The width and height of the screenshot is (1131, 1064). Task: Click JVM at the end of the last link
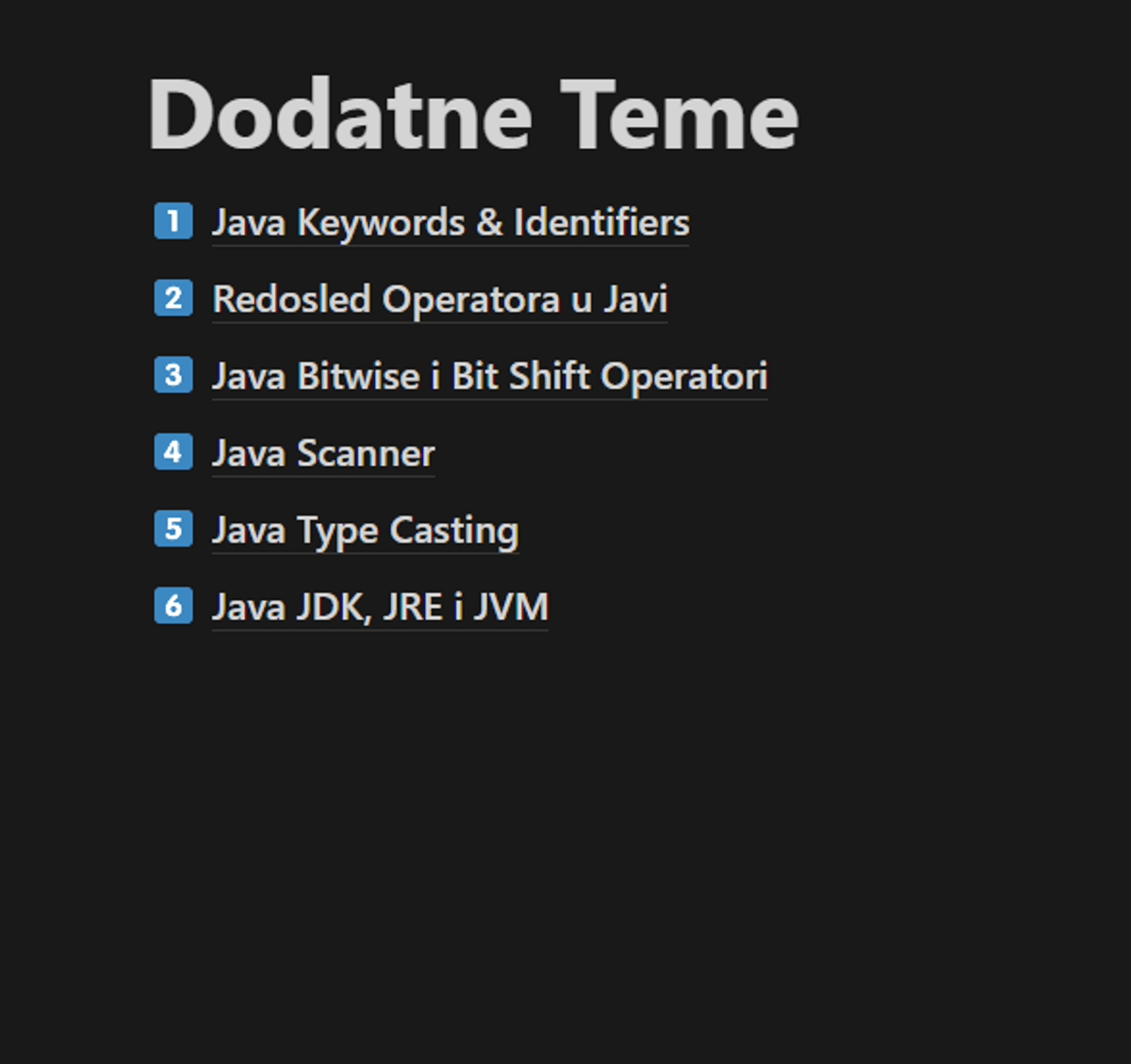point(510,608)
